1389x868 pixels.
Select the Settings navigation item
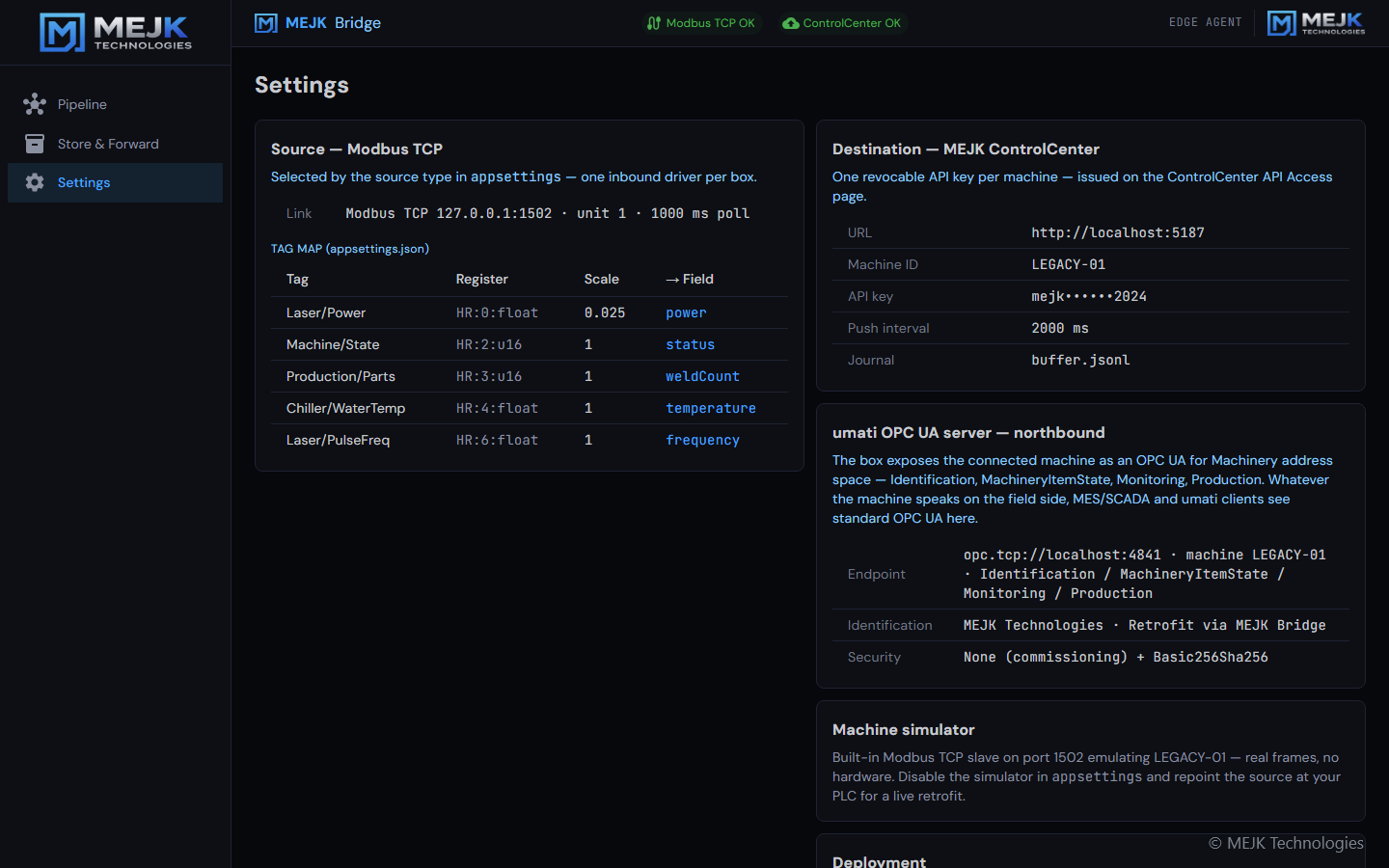coord(115,182)
